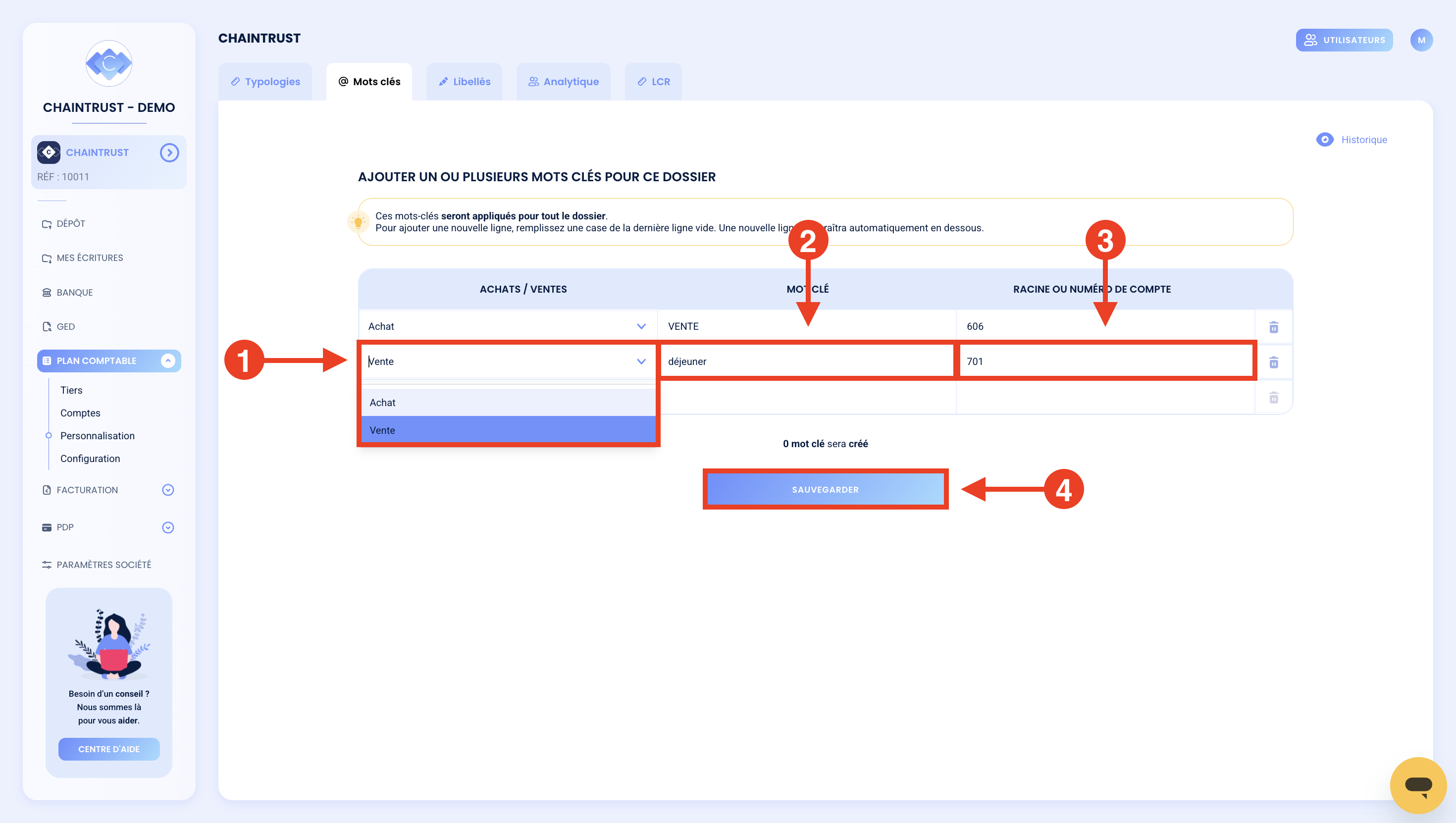Open Tiers under Plan comptable
This screenshot has height=823, width=1456.
coord(71,390)
